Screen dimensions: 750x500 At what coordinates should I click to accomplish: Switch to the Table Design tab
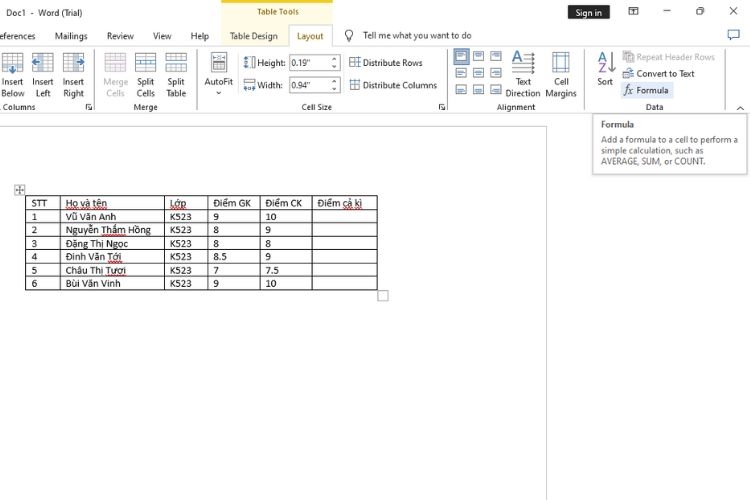[x=254, y=36]
